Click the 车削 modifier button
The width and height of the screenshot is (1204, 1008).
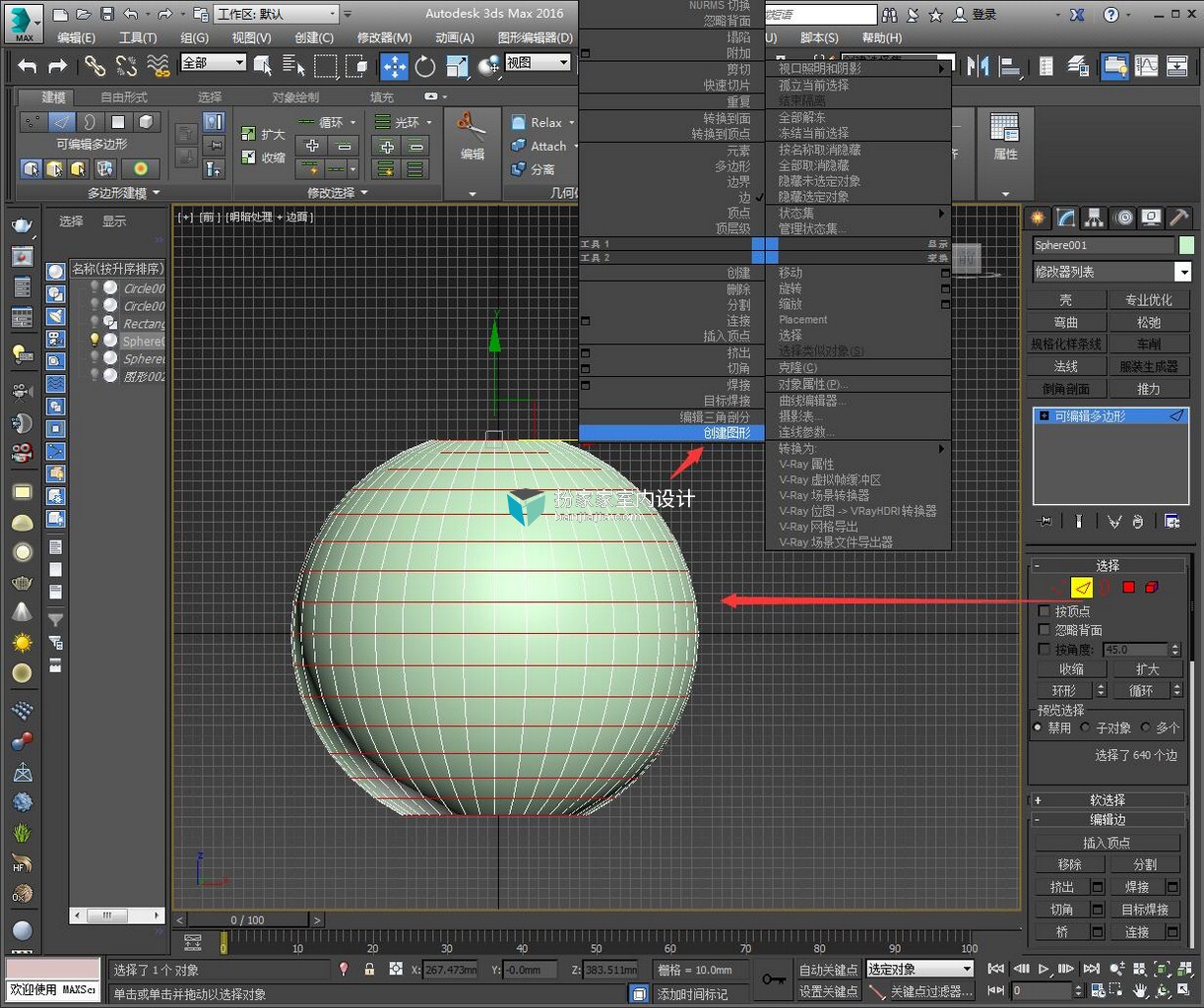(x=1148, y=345)
